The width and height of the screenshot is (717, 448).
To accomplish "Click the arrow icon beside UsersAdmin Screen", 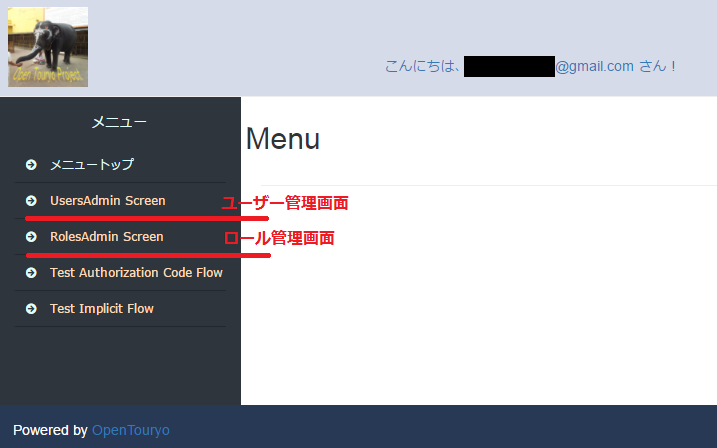I will coord(31,201).
